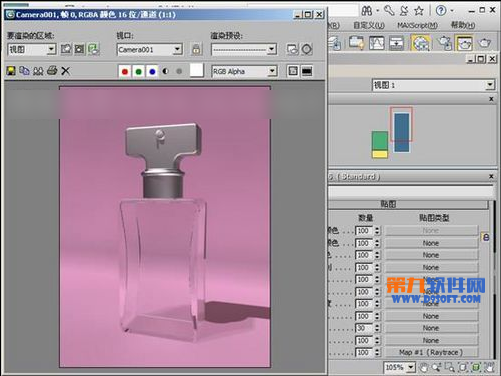Viewport: 501px width, 376px height.
Task: Click None button right above Map #1 (Raytrace)
Action: coord(431,340)
